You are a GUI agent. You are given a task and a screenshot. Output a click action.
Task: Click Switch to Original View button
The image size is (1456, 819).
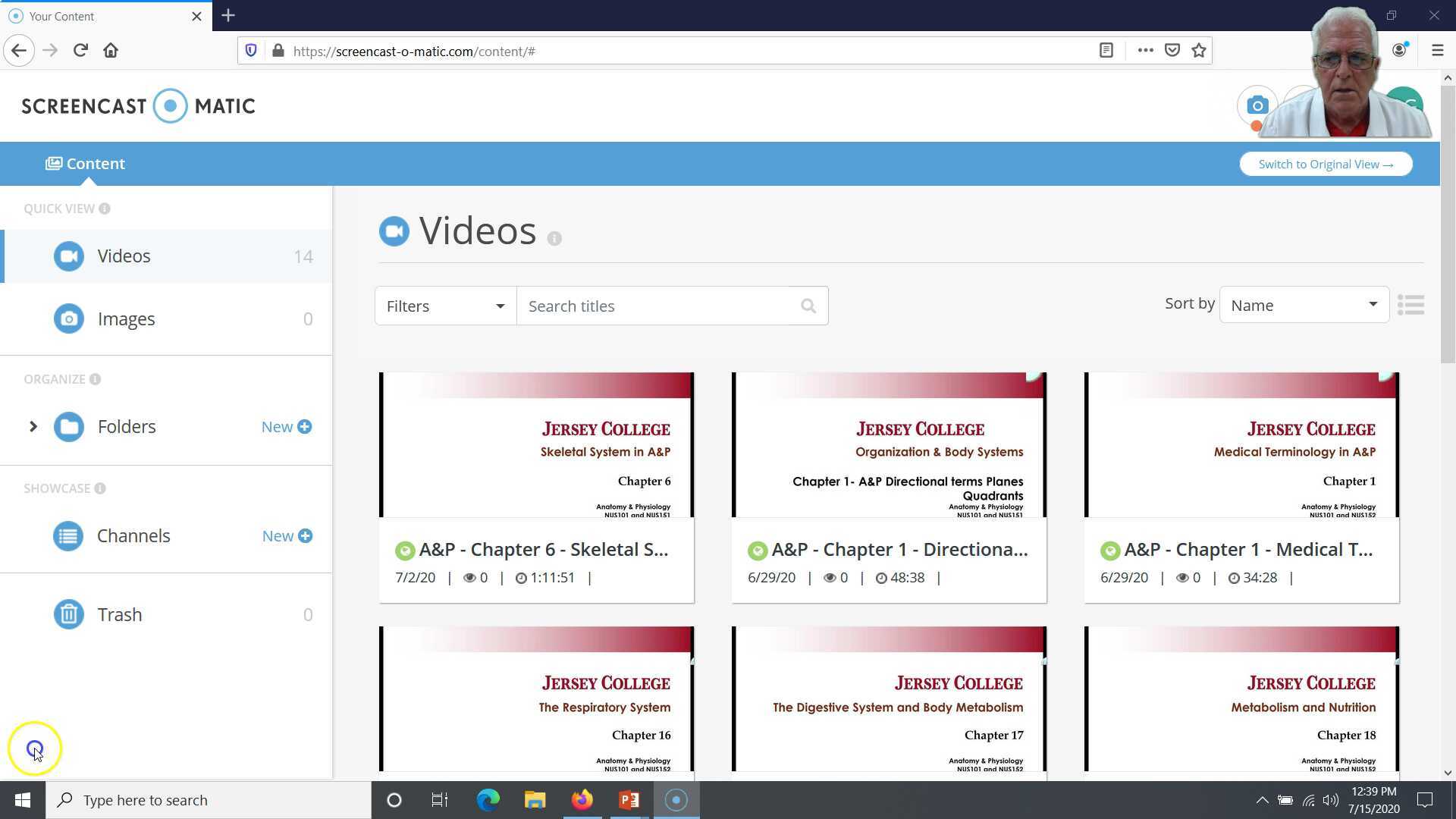[x=1326, y=164]
